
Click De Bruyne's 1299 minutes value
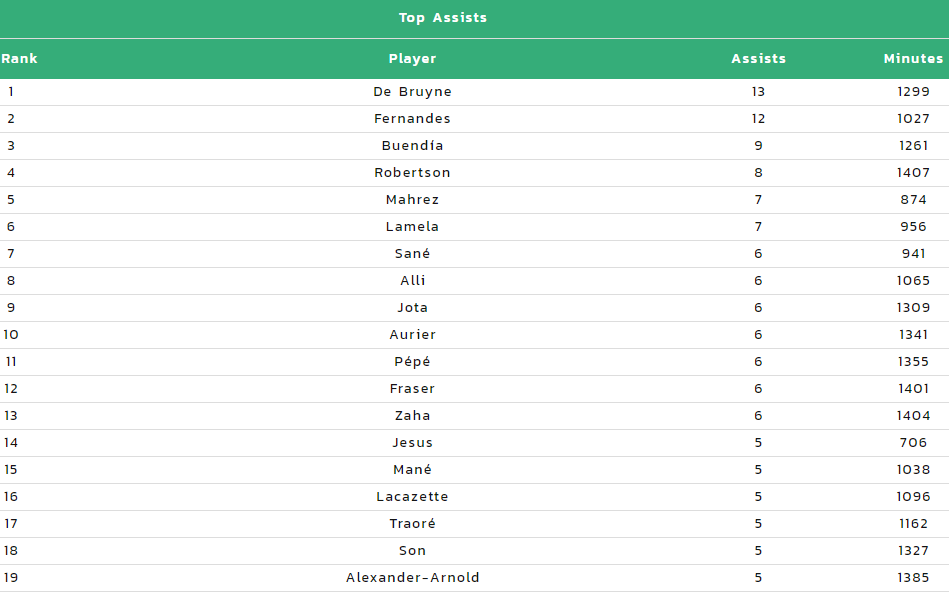tap(913, 91)
